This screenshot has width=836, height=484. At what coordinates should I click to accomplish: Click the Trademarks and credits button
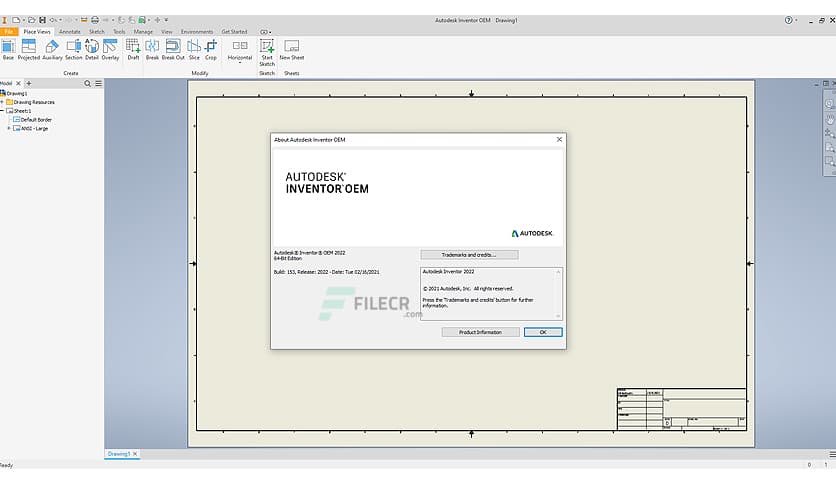pyautogui.click(x=469, y=255)
